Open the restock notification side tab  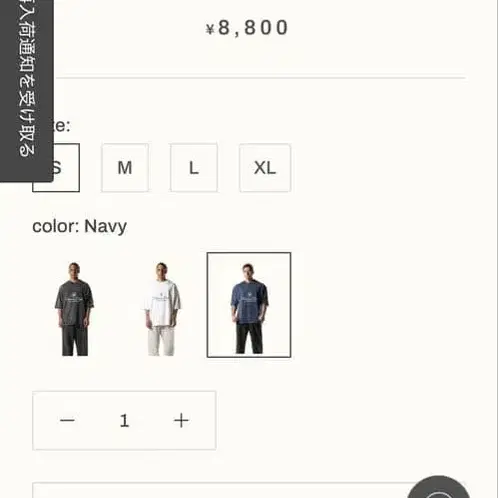click(x=27, y=91)
